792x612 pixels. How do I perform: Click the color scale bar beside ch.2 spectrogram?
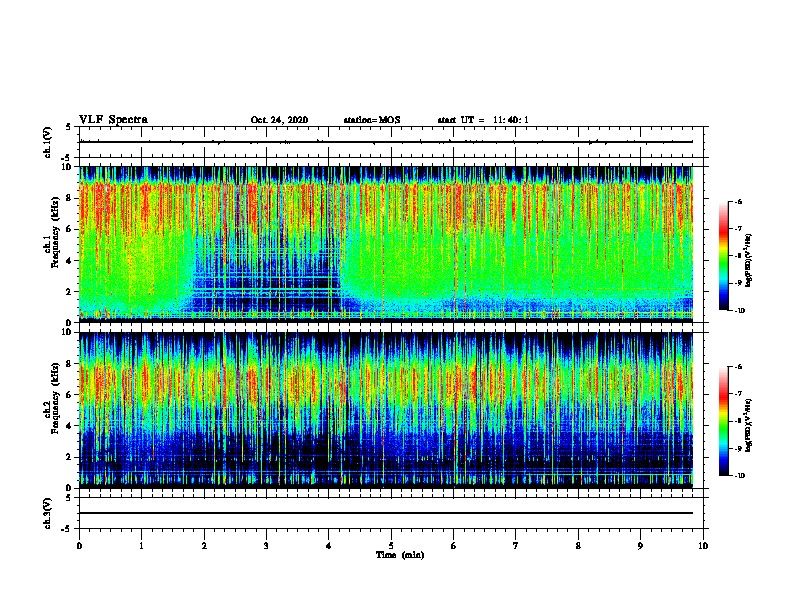tap(723, 421)
